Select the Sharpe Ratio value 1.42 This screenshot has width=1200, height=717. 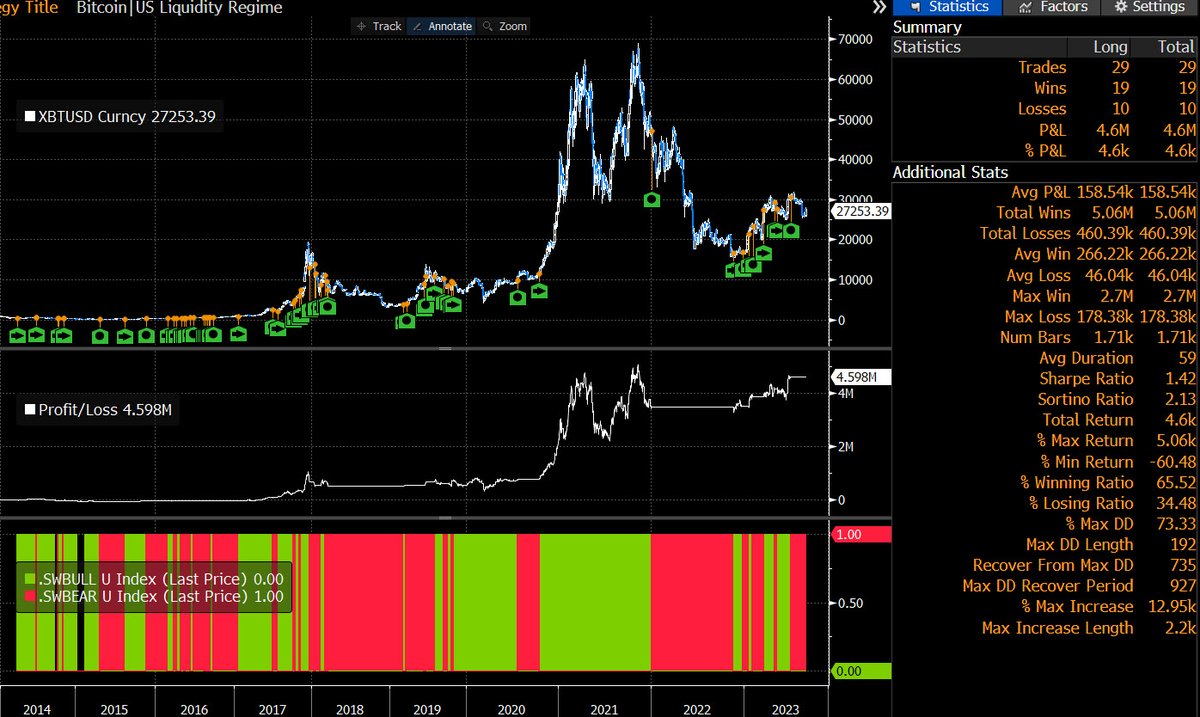(1180, 379)
